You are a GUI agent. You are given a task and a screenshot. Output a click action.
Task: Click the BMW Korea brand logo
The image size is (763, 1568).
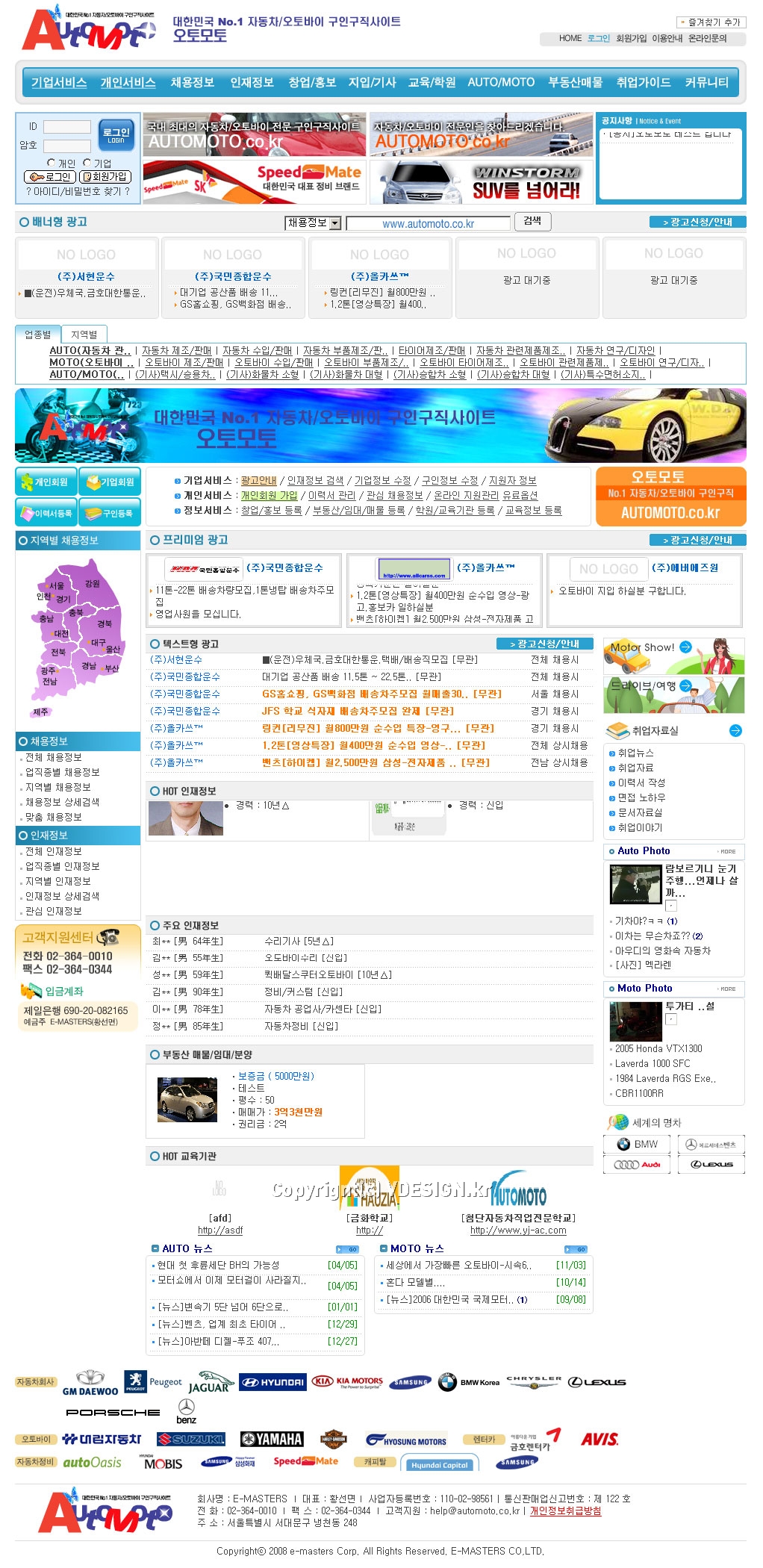(x=469, y=1382)
